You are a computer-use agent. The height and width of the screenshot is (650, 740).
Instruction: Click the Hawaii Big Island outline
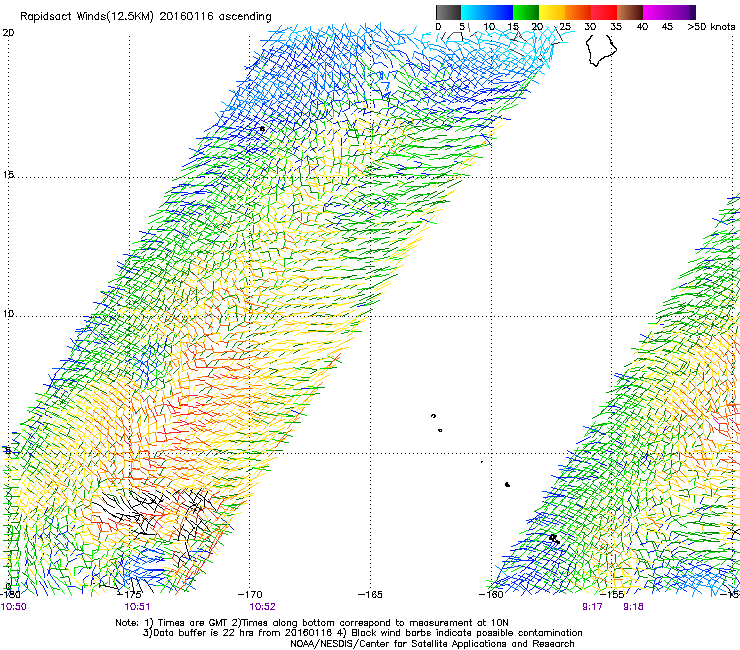click(601, 50)
